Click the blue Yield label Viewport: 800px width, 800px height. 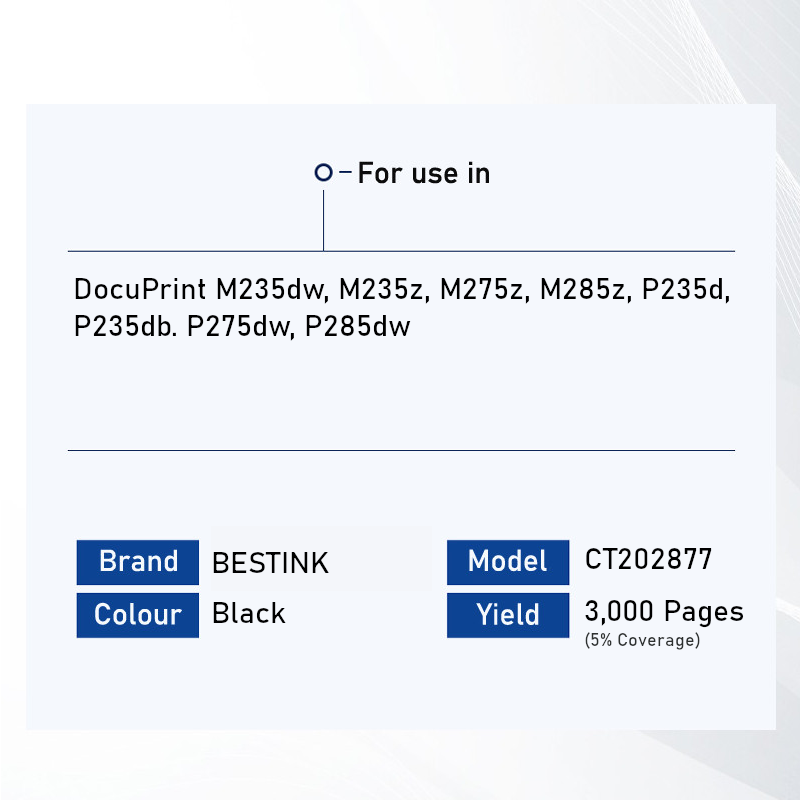coord(508,615)
